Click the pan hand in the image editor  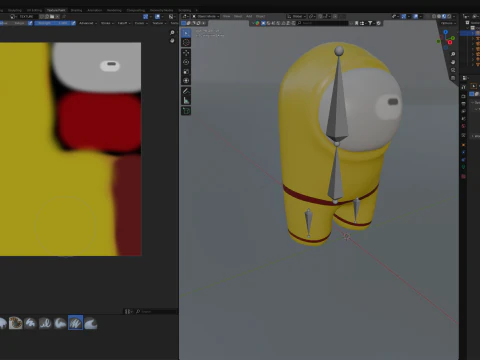coord(172,41)
